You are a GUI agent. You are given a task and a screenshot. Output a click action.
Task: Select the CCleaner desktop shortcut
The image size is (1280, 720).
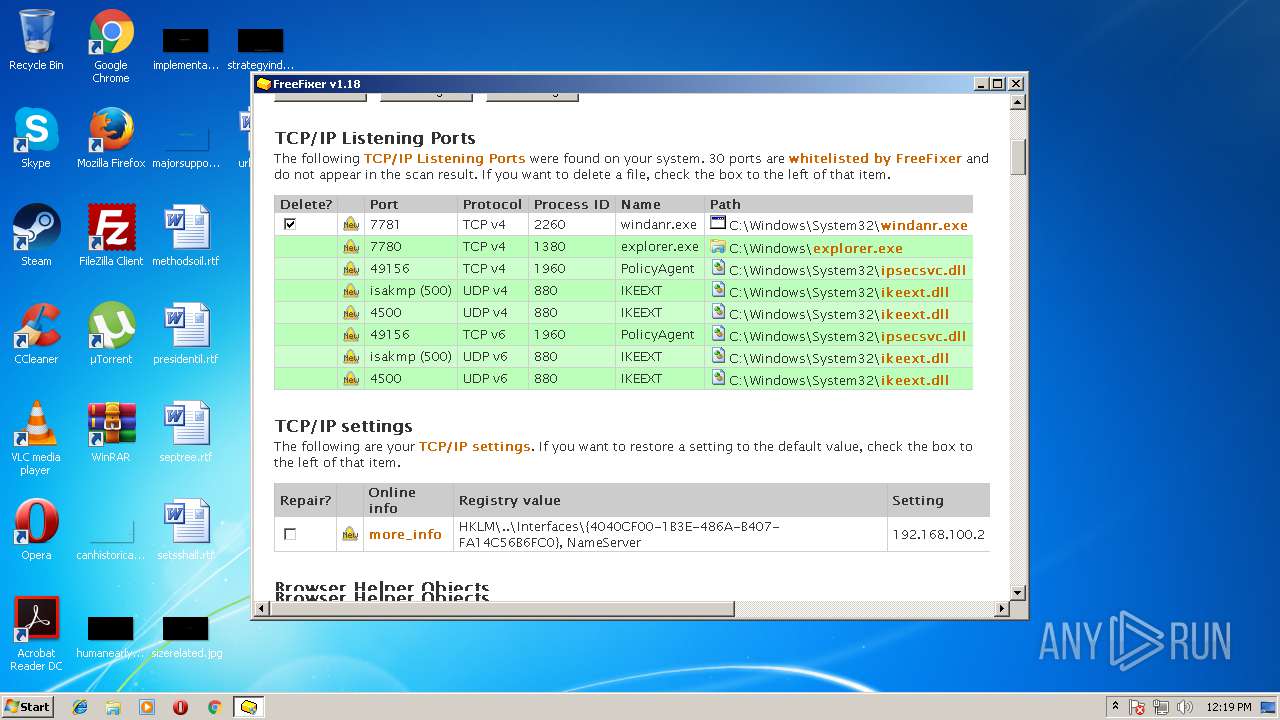pos(36,334)
